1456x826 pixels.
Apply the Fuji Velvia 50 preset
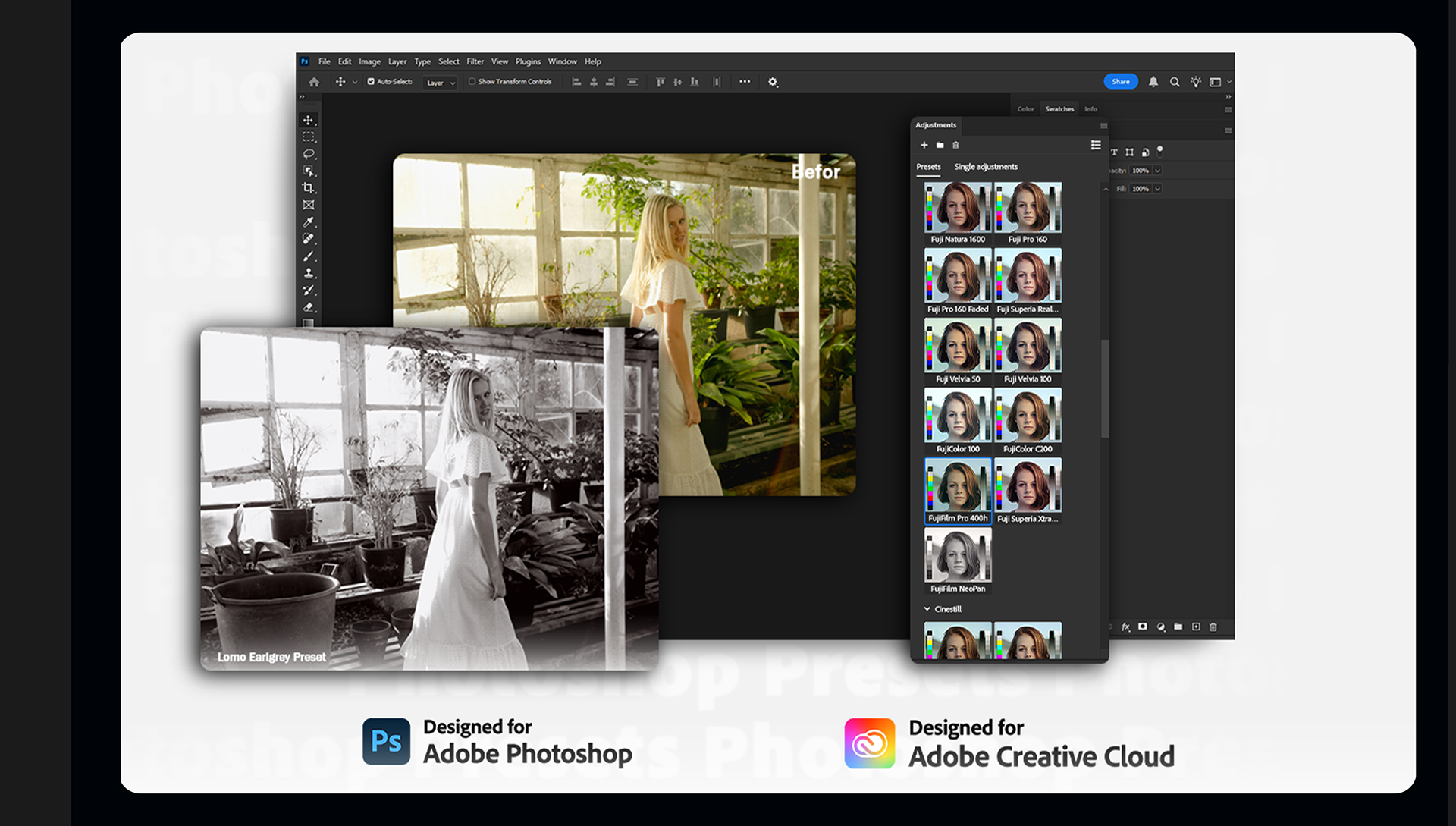[x=958, y=352]
